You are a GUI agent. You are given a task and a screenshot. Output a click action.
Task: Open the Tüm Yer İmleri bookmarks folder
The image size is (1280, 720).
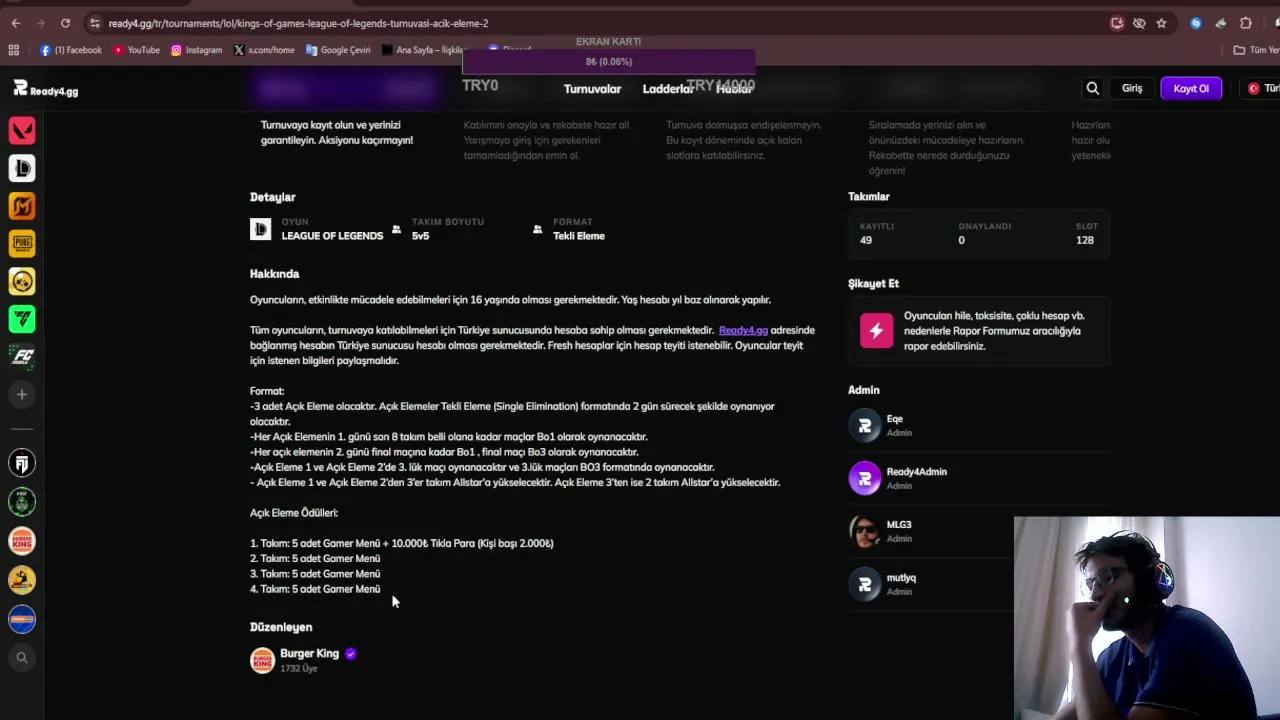click(x=1256, y=50)
